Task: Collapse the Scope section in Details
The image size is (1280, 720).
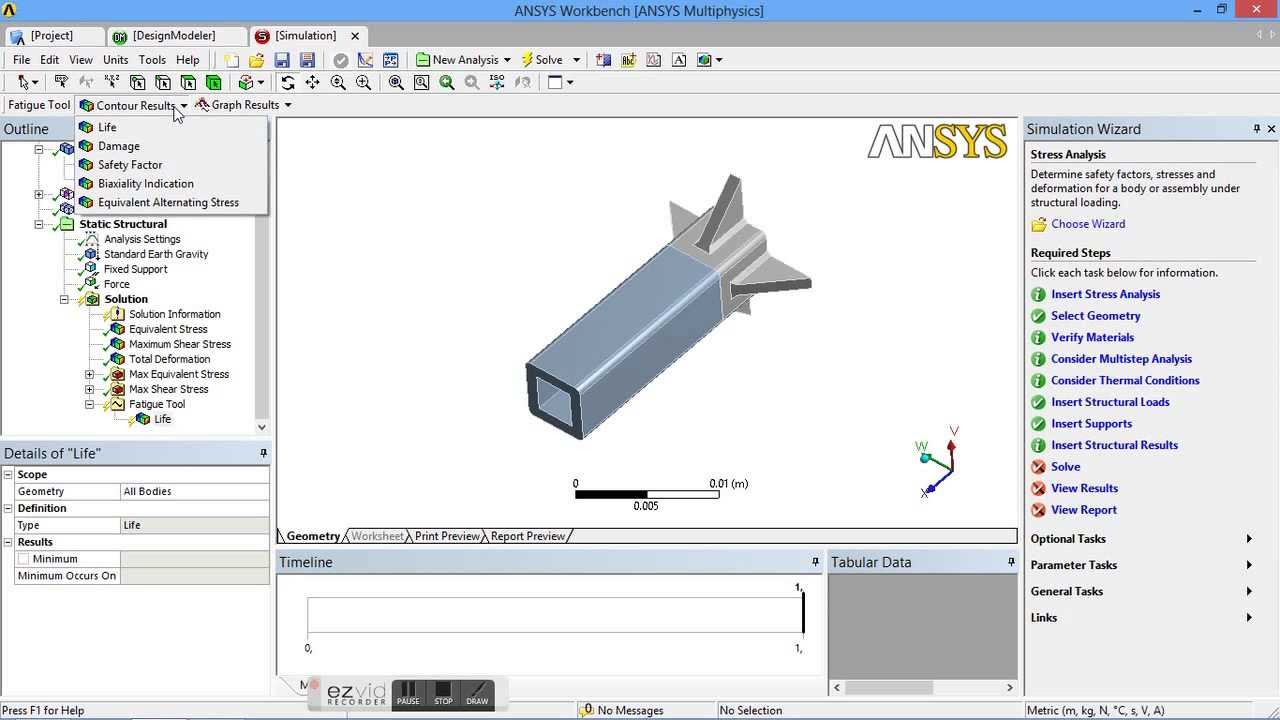Action: (x=8, y=474)
